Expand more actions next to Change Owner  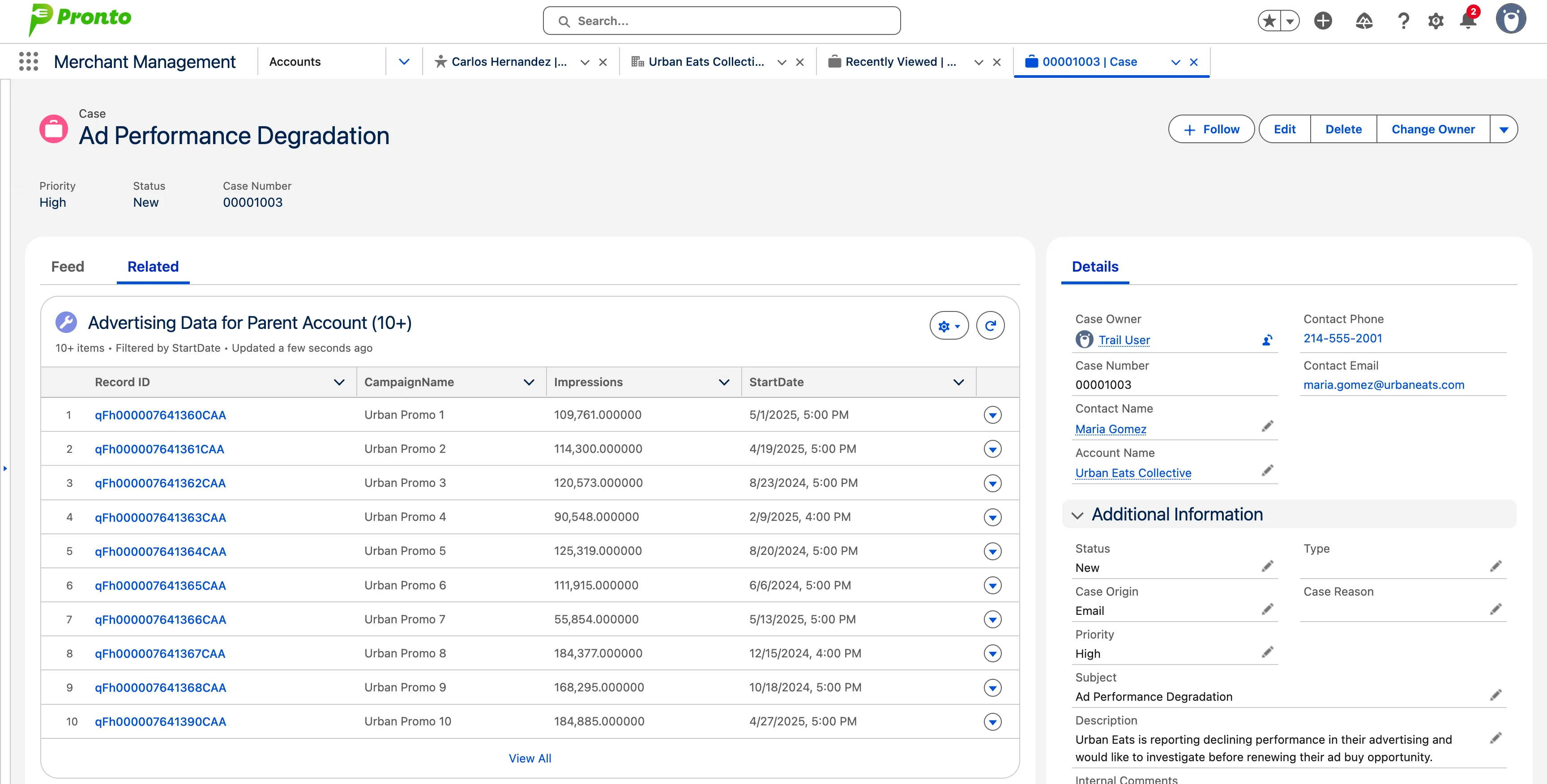coord(1503,130)
